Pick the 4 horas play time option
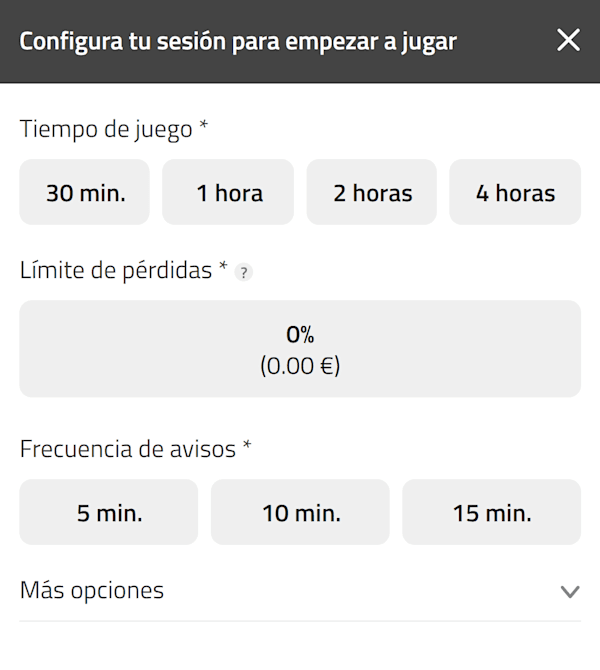The width and height of the screenshot is (600, 670). 515,193
